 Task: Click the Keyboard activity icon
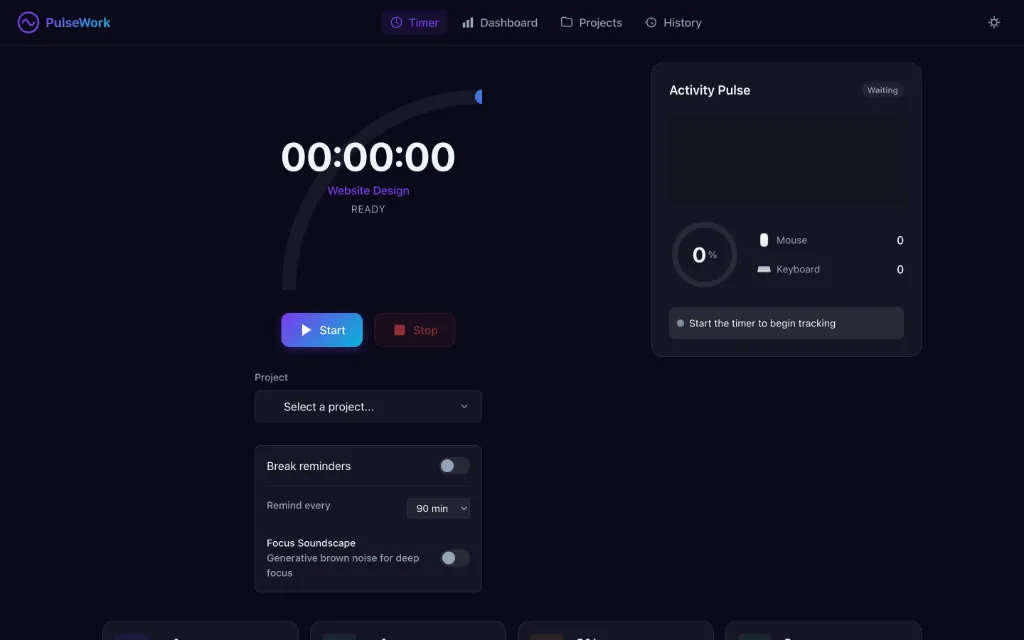click(763, 269)
